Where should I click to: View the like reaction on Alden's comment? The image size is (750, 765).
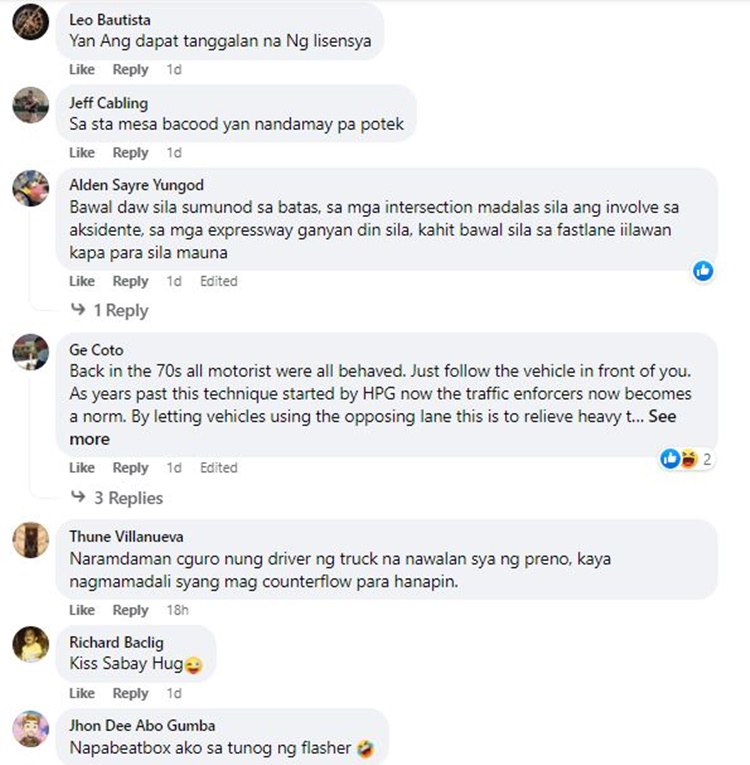[703, 270]
